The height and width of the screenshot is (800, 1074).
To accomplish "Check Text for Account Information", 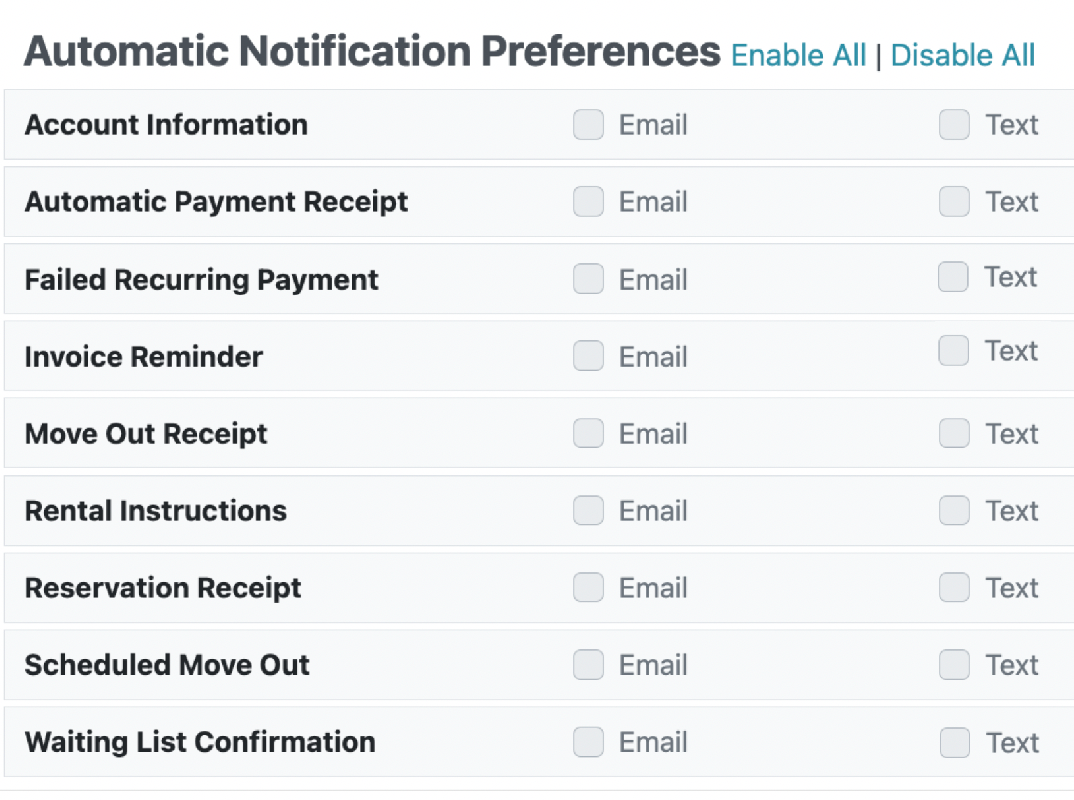I will click(x=954, y=125).
